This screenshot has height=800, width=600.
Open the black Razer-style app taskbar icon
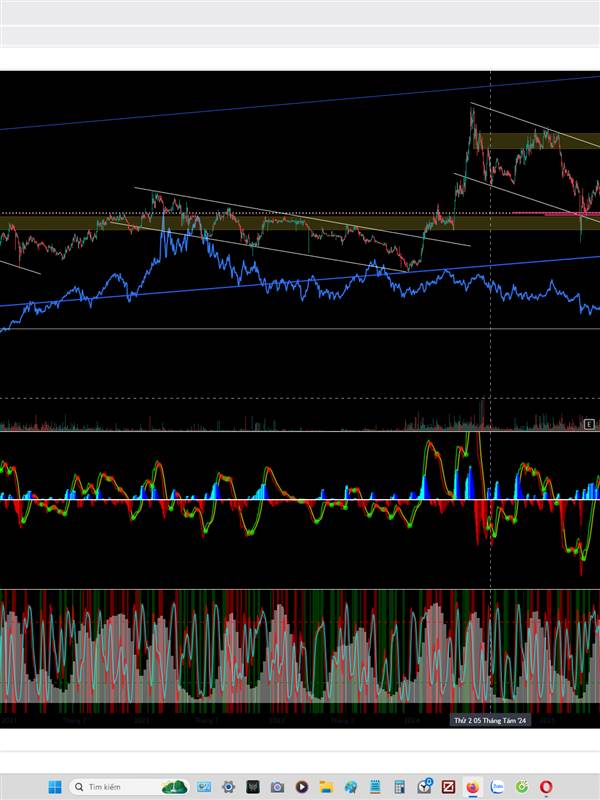[x=253, y=787]
